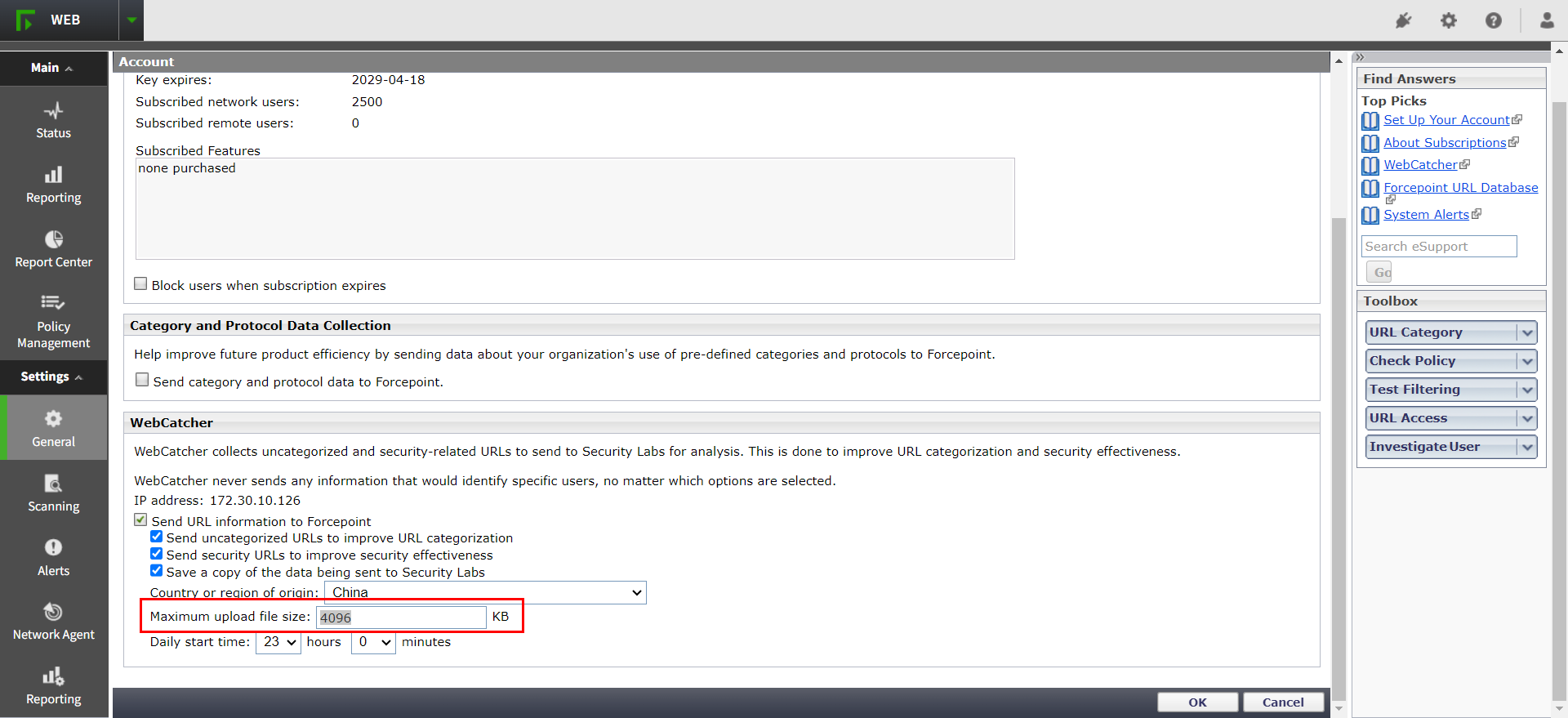The width and height of the screenshot is (1568, 718).
Task: Expand the Check Policy toolbox
Action: [x=1451, y=361]
